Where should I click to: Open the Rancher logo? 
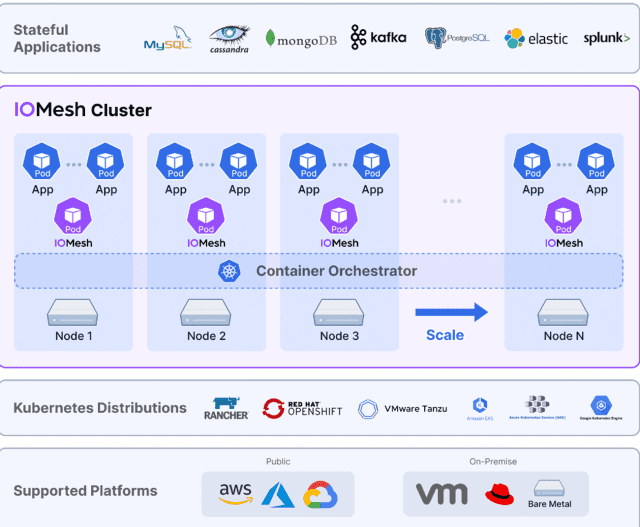[x=226, y=408]
